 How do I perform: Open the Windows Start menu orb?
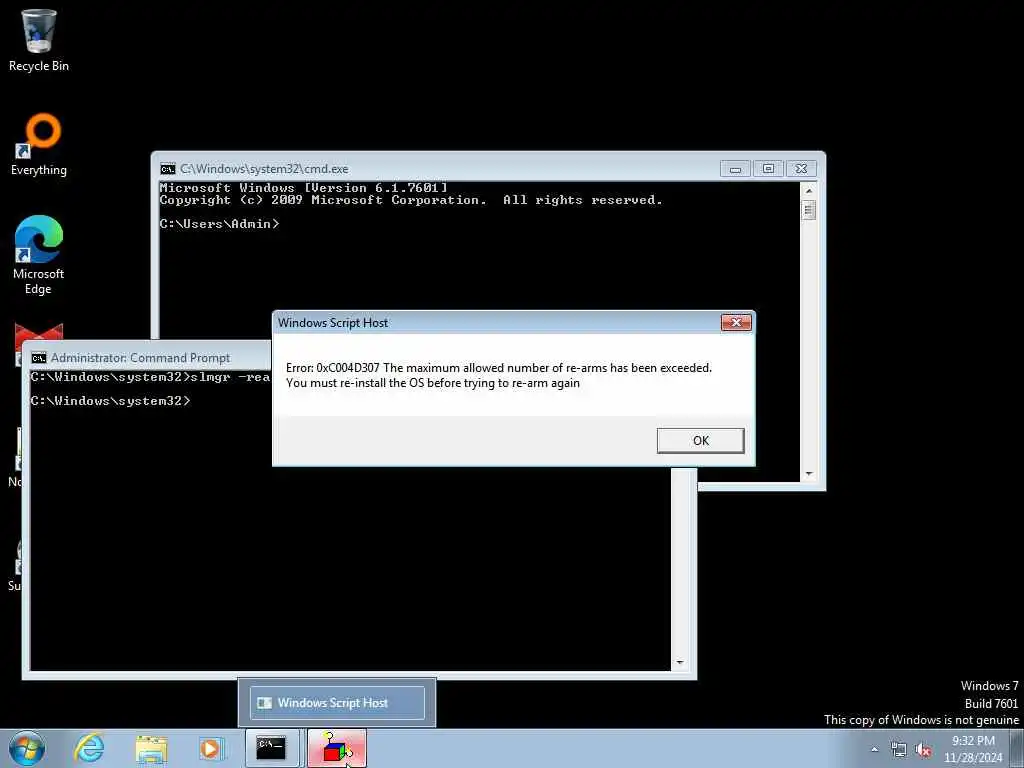pyautogui.click(x=27, y=748)
